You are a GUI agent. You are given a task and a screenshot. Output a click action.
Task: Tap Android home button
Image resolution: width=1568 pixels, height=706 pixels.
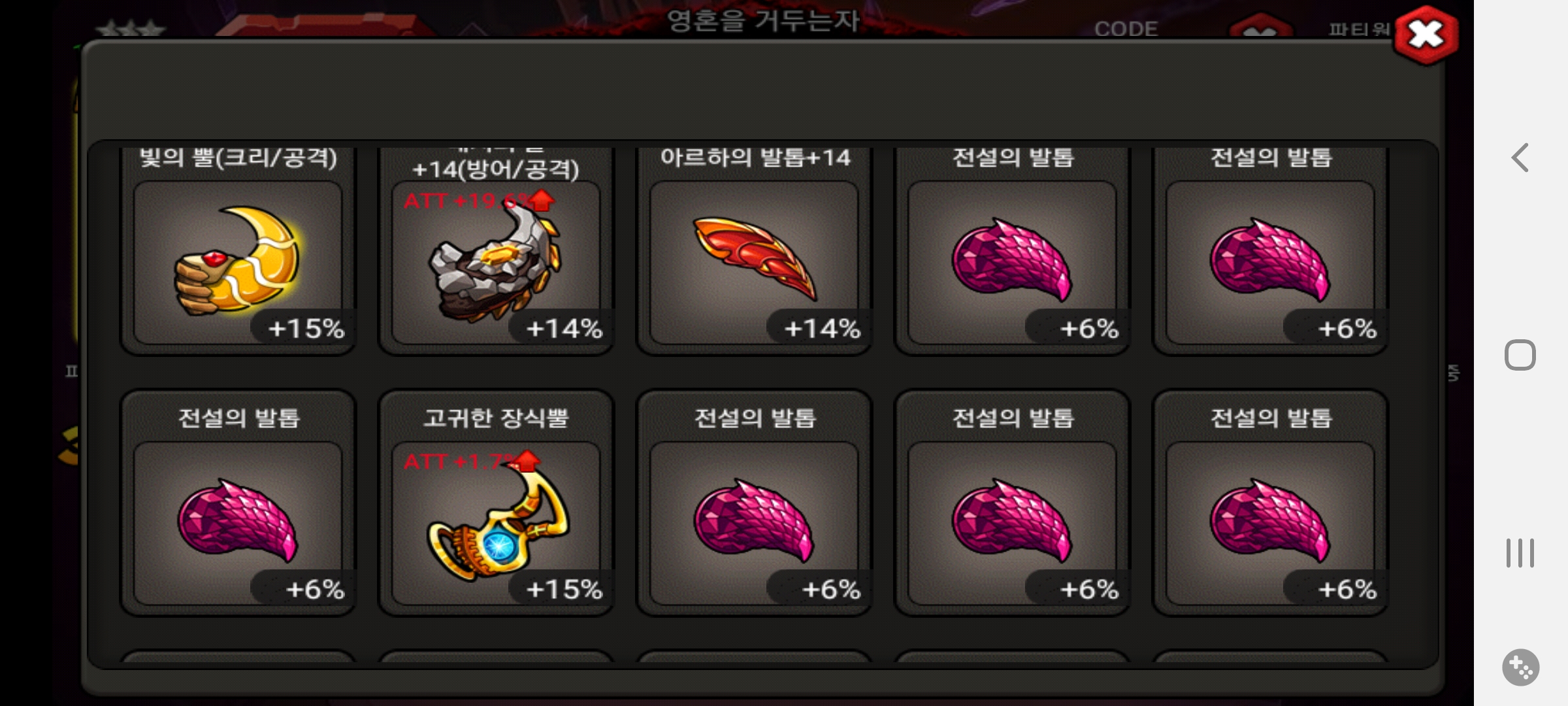coord(1520,356)
